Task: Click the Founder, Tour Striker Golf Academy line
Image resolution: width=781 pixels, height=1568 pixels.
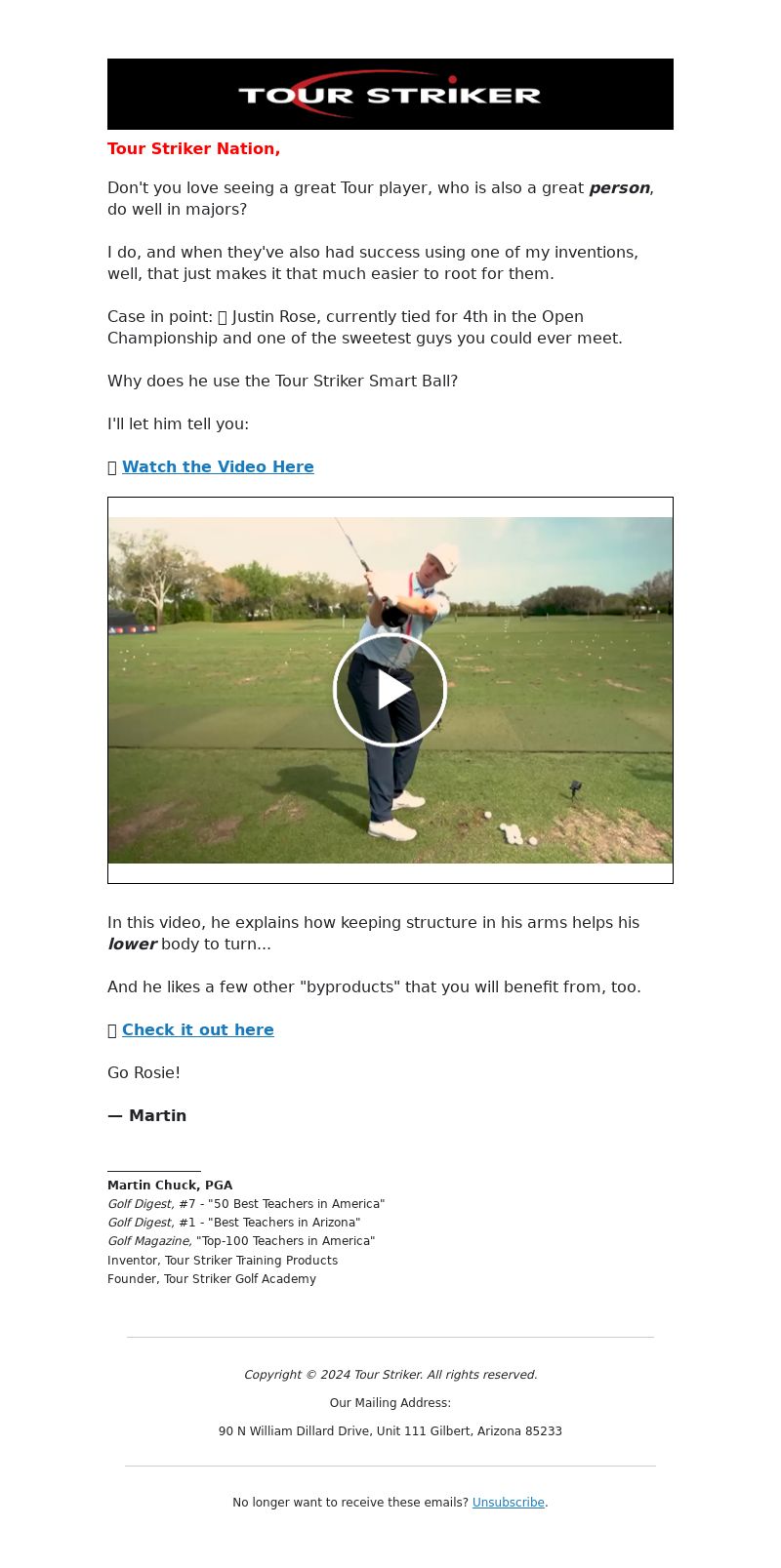Action: pyautogui.click(x=212, y=1279)
